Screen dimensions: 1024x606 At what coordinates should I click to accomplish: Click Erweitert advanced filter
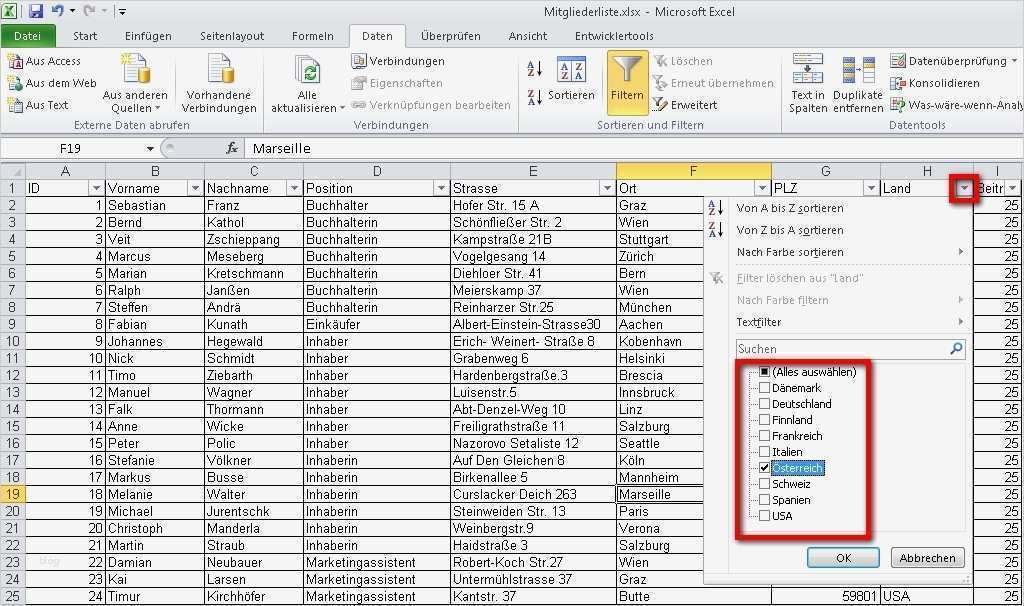tap(685, 104)
